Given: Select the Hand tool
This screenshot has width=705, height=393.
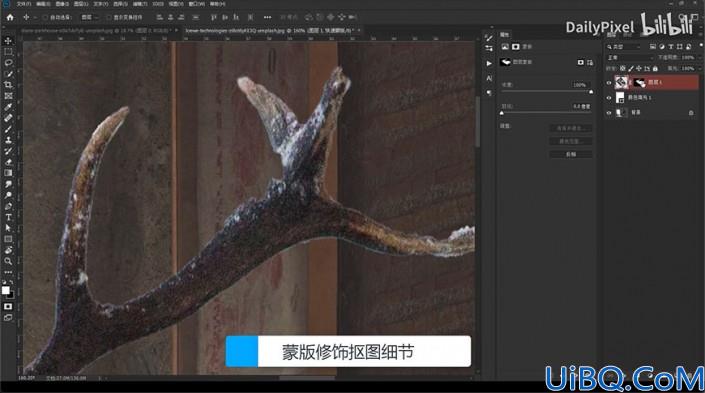Looking at the screenshot, I should click(8, 250).
